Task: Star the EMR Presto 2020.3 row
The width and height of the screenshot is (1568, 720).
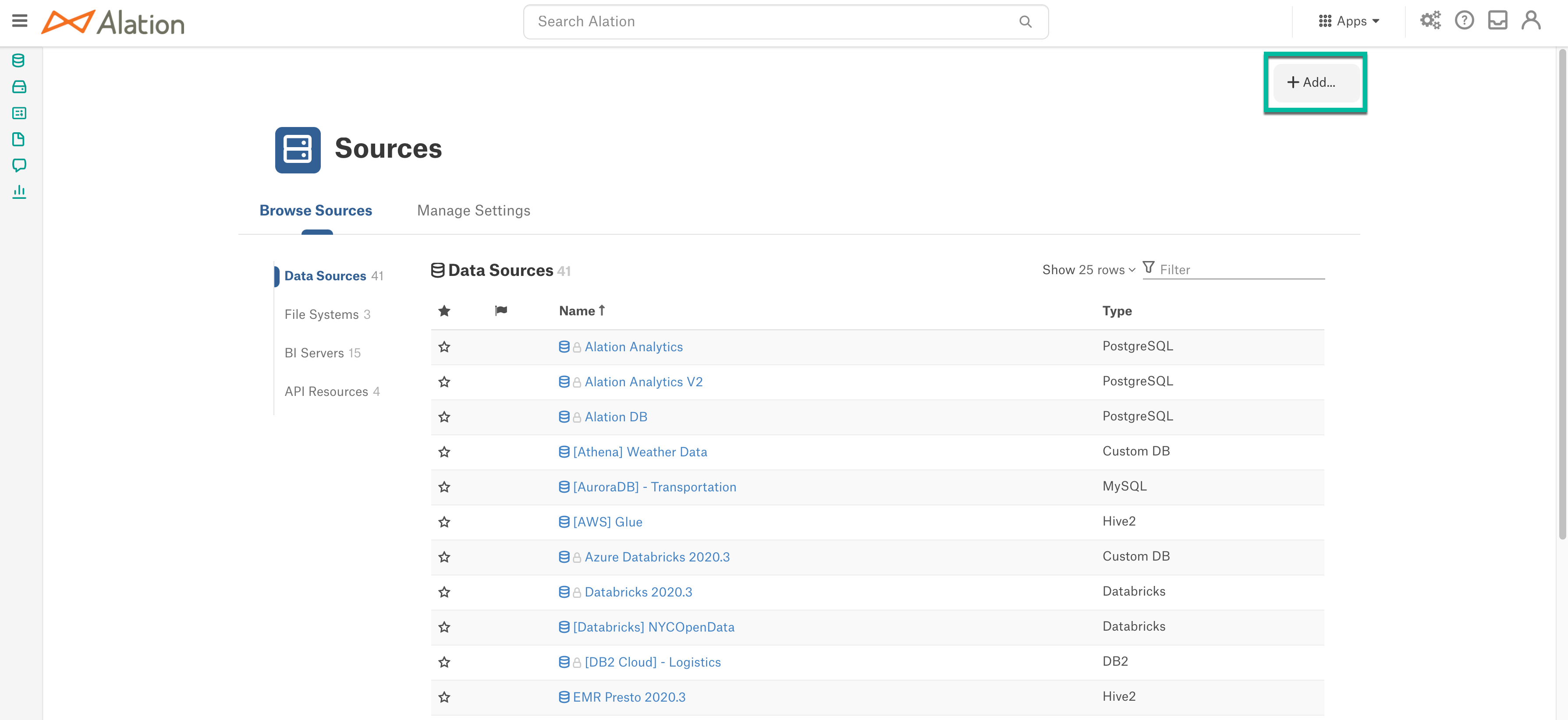Action: pyautogui.click(x=444, y=697)
